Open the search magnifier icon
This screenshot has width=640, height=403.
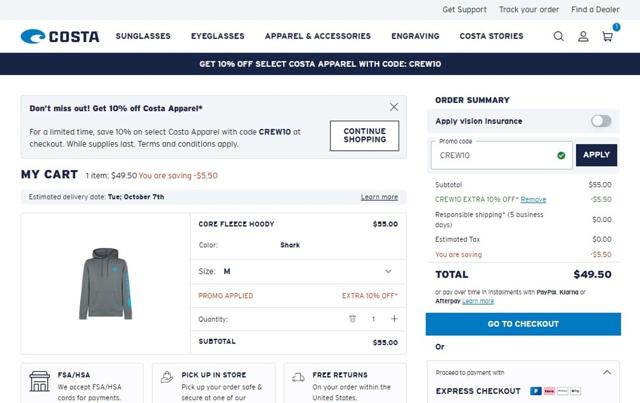click(559, 37)
